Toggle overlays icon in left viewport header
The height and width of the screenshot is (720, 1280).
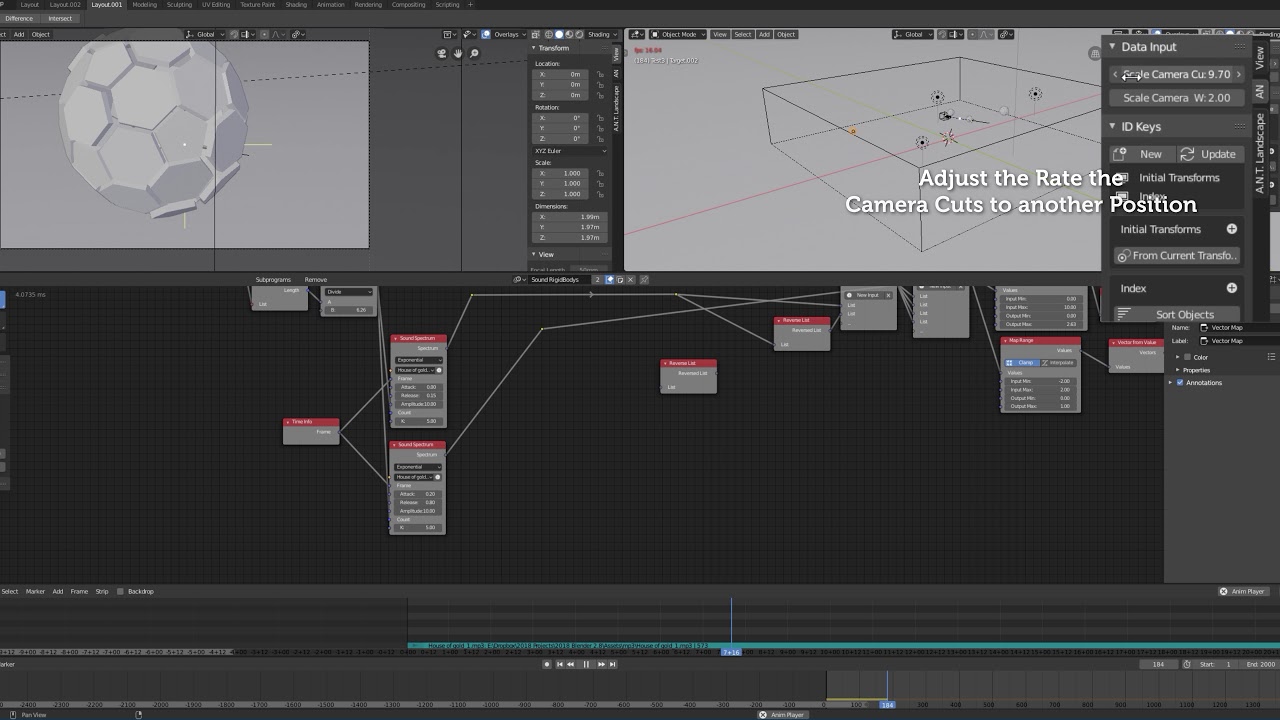click(x=486, y=34)
